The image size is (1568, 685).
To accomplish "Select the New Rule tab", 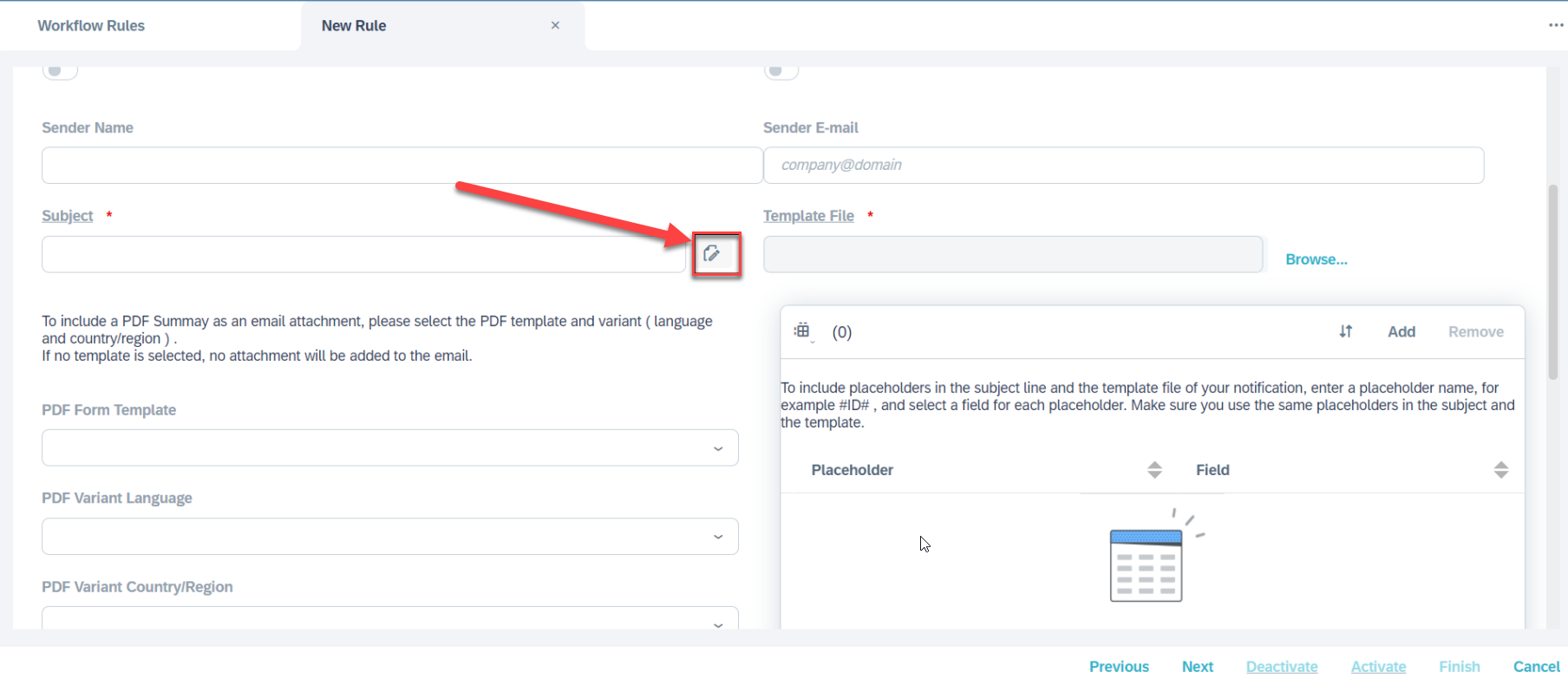I will point(354,25).
